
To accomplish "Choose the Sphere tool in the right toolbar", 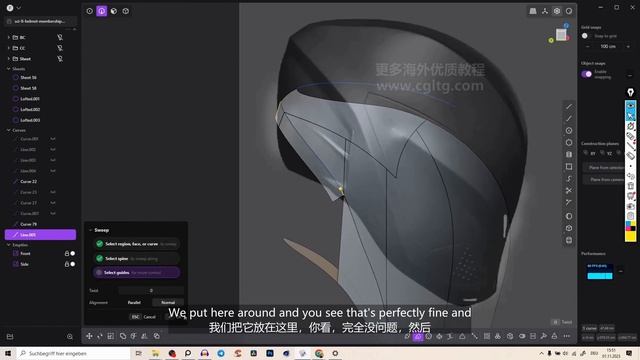I will pos(569,216).
